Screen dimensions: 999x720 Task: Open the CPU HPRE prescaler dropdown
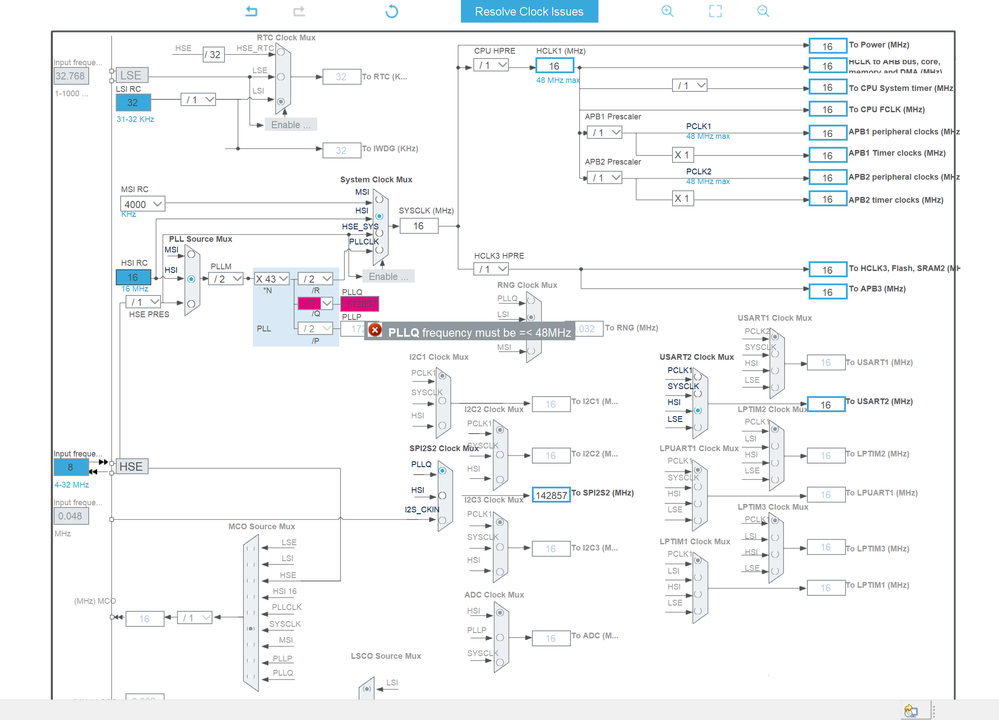(491, 65)
